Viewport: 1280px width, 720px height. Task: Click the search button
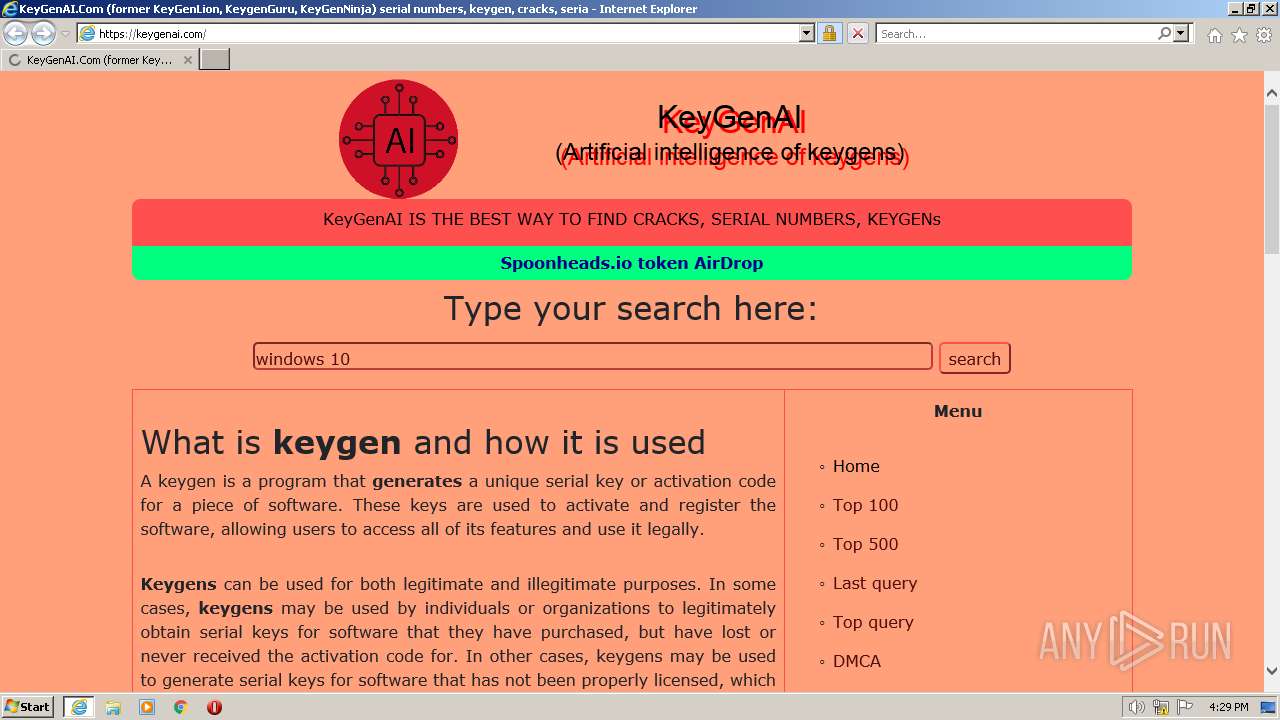pos(974,358)
